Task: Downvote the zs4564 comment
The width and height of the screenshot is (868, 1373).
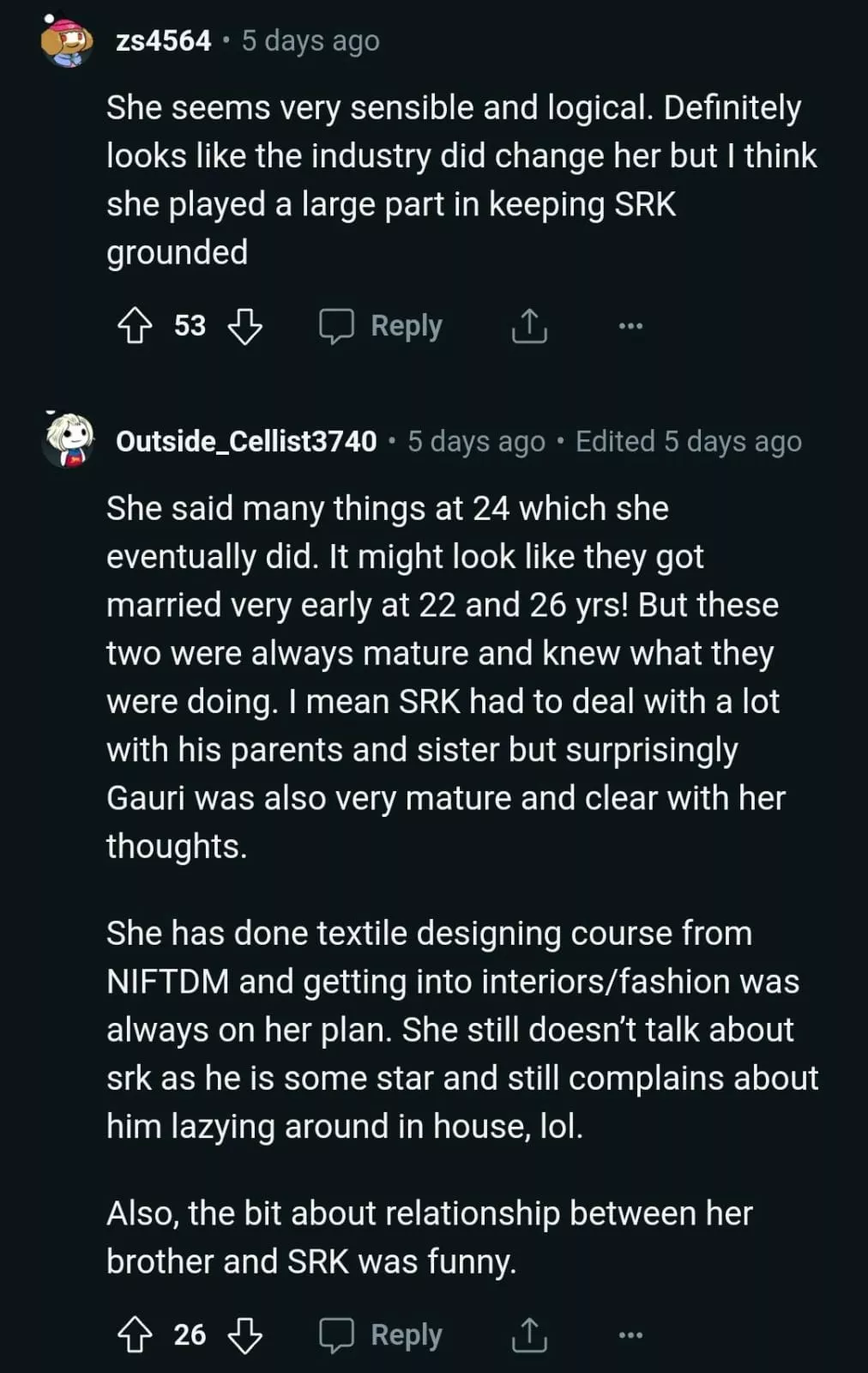Action: (245, 326)
